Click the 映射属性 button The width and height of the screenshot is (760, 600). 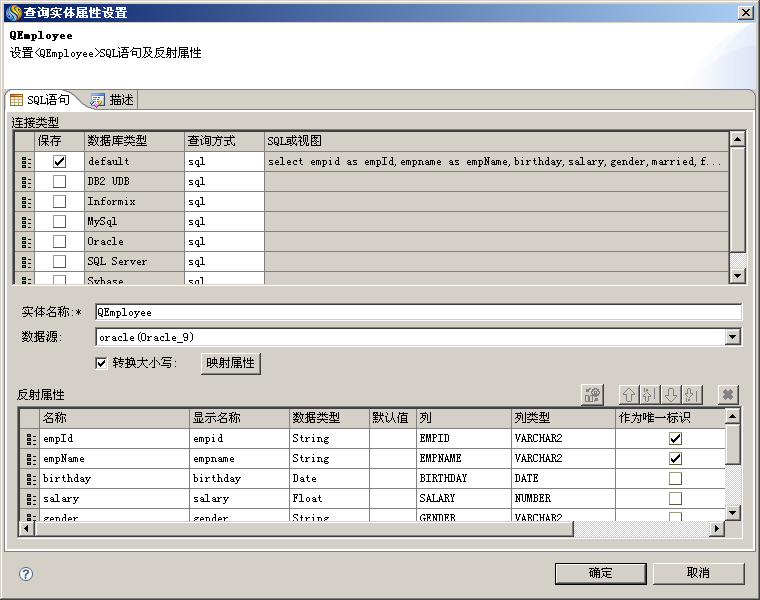[231, 363]
